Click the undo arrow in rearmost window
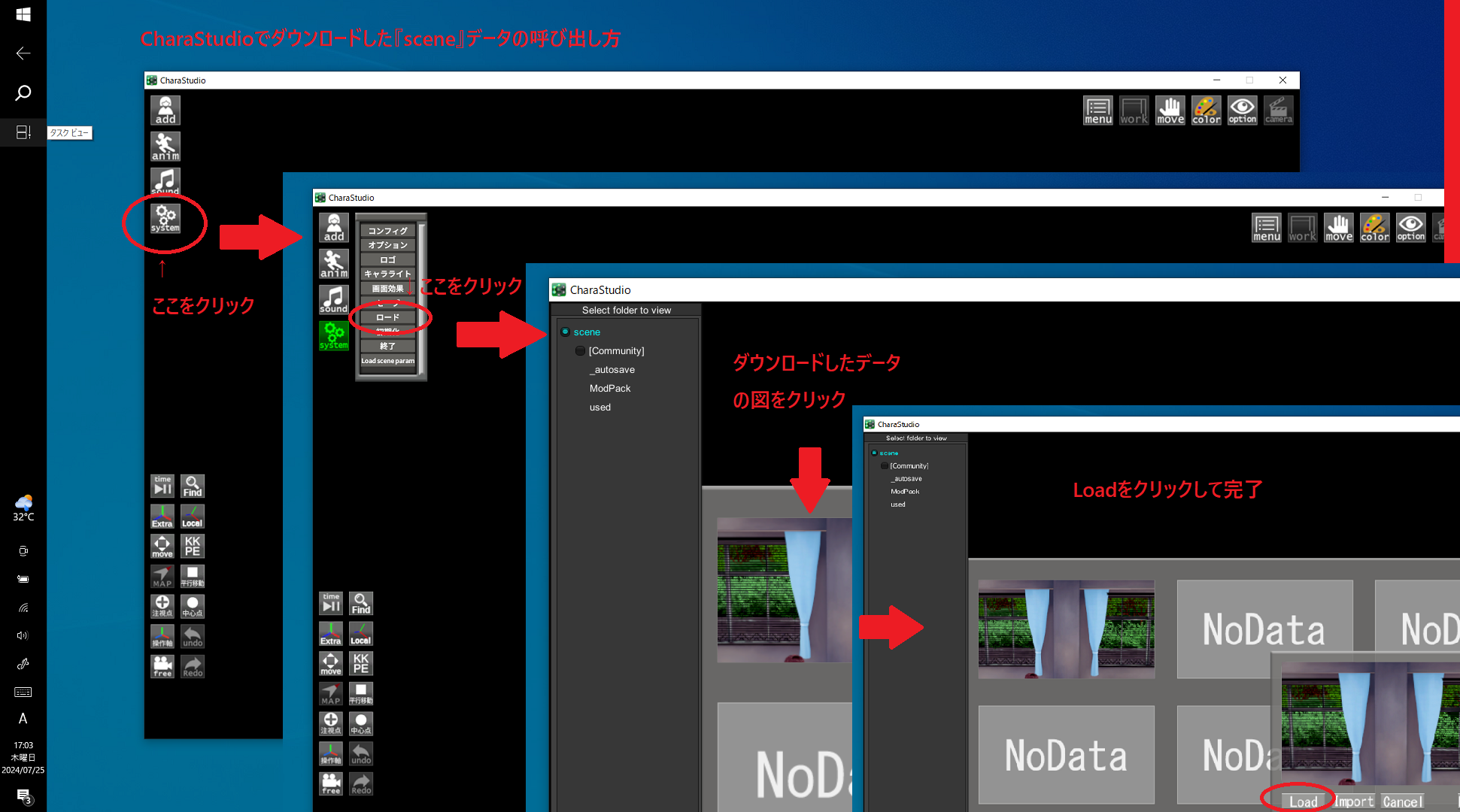Screen dimensions: 1460x812 point(193,636)
